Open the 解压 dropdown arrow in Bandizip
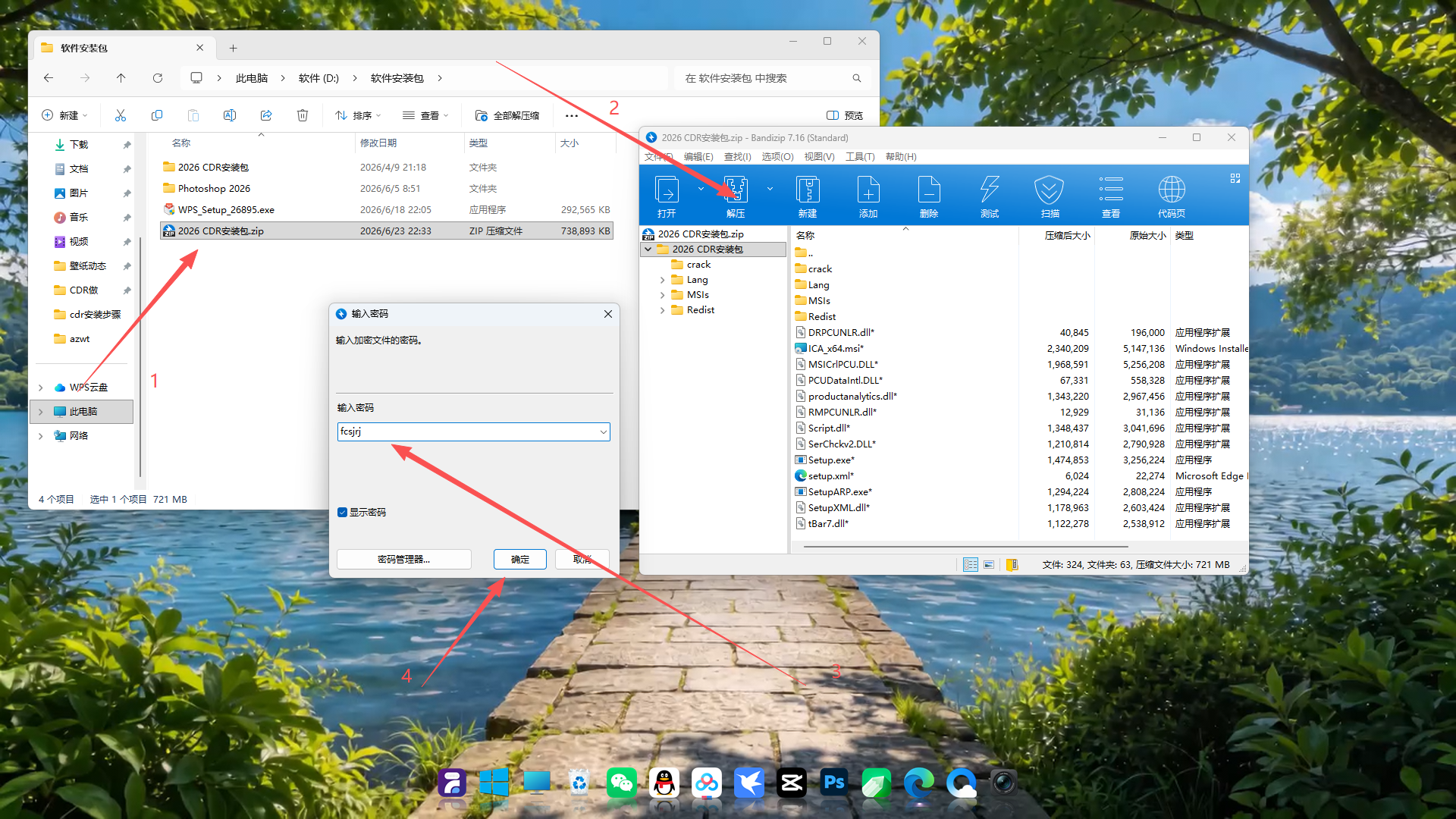1456x819 pixels. (x=770, y=189)
